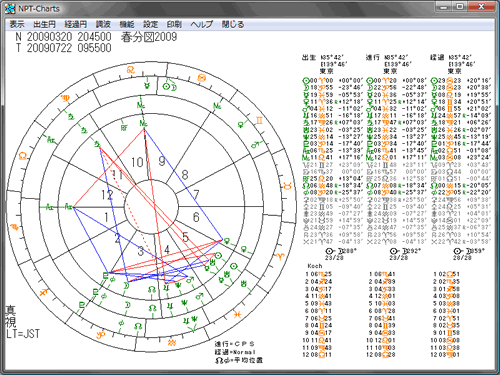
Task: Click the 出生 column header
Action: point(308,57)
